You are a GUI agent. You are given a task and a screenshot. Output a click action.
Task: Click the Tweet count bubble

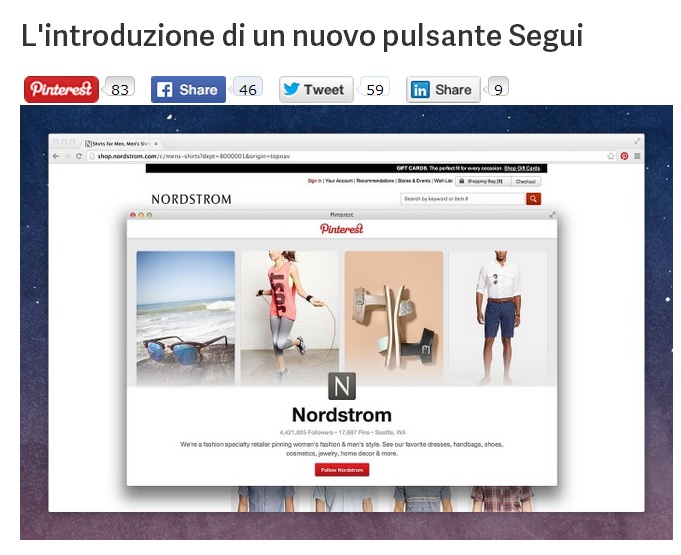point(375,89)
